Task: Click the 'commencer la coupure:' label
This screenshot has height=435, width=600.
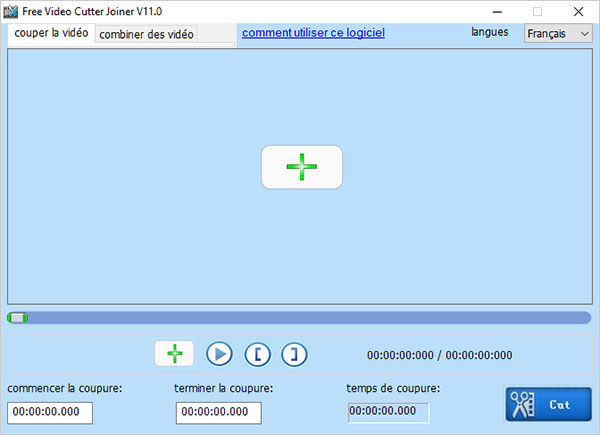Action: point(65,388)
